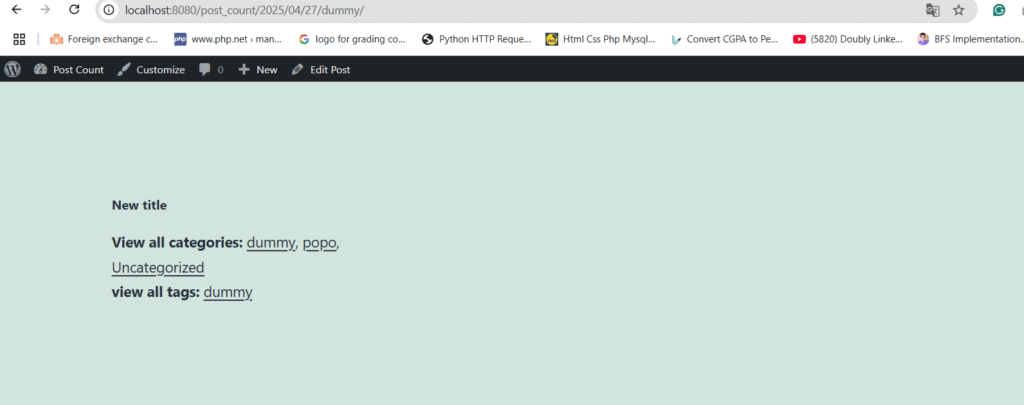Open the translate page icon
The width and height of the screenshot is (1024, 405).
click(x=933, y=10)
